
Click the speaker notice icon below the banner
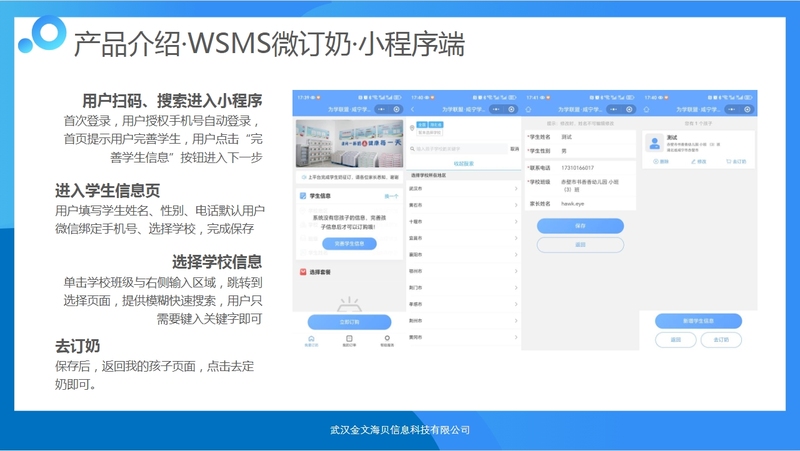(x=304, y=177)
